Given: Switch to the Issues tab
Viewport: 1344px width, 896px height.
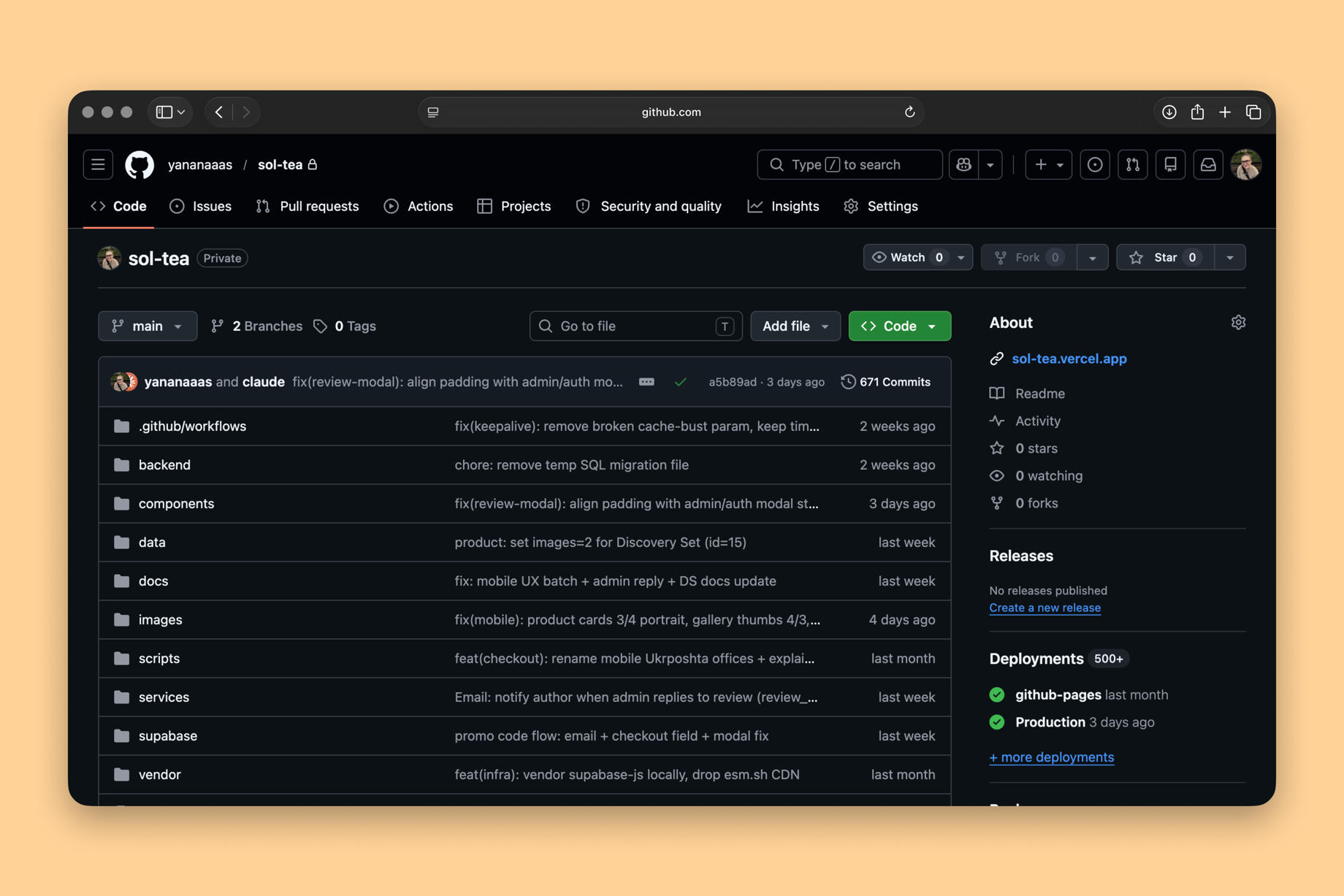Looking at the screenshot, I should pos(200,206).
